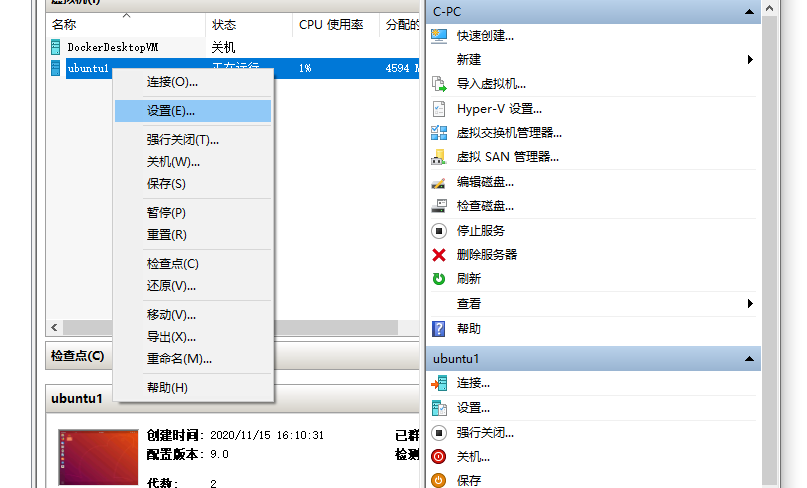Select 导出(X)... in context menu

[193, 337]
